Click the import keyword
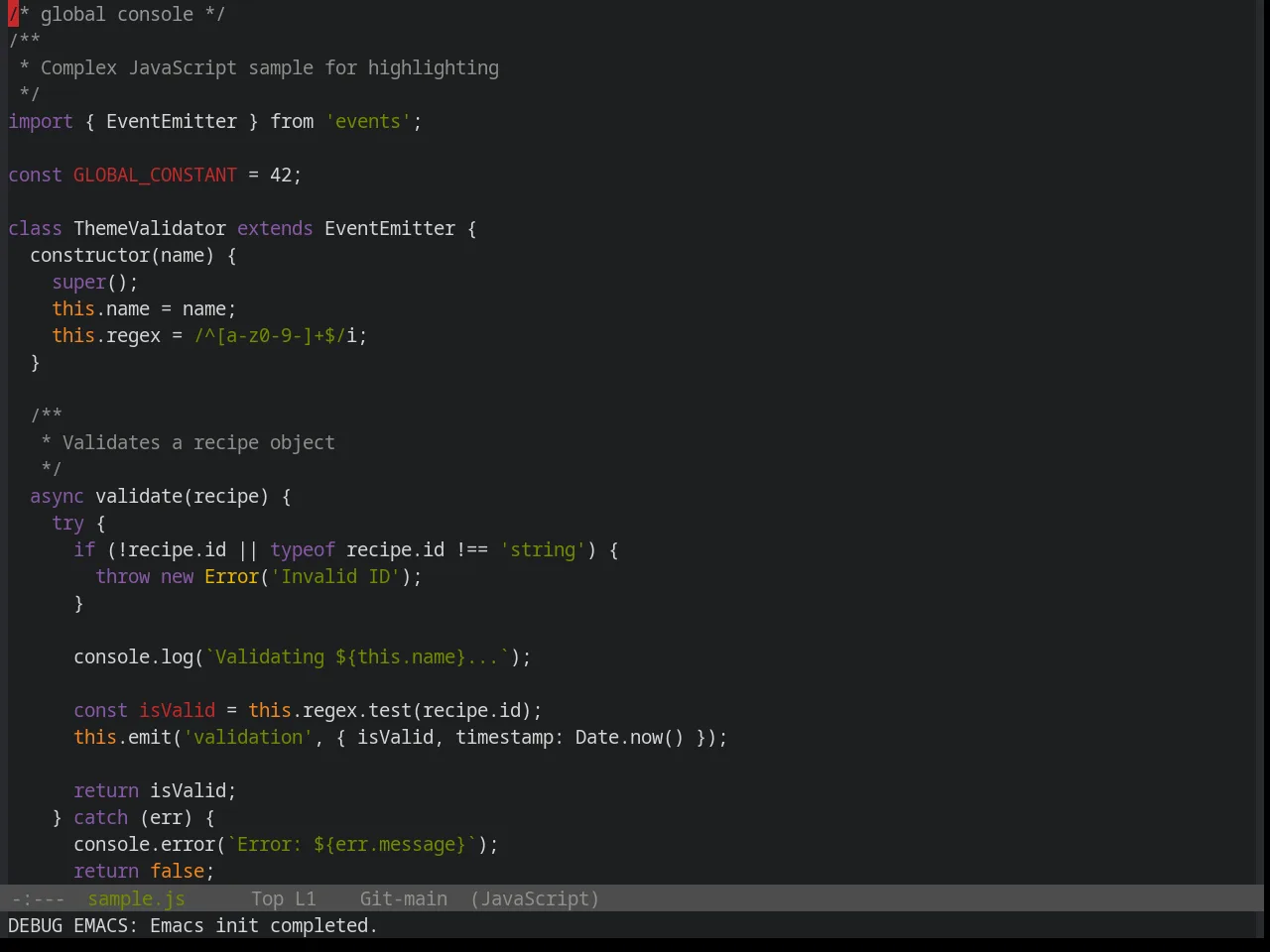This screenshot has height=952, width=1270. point(41,121)
